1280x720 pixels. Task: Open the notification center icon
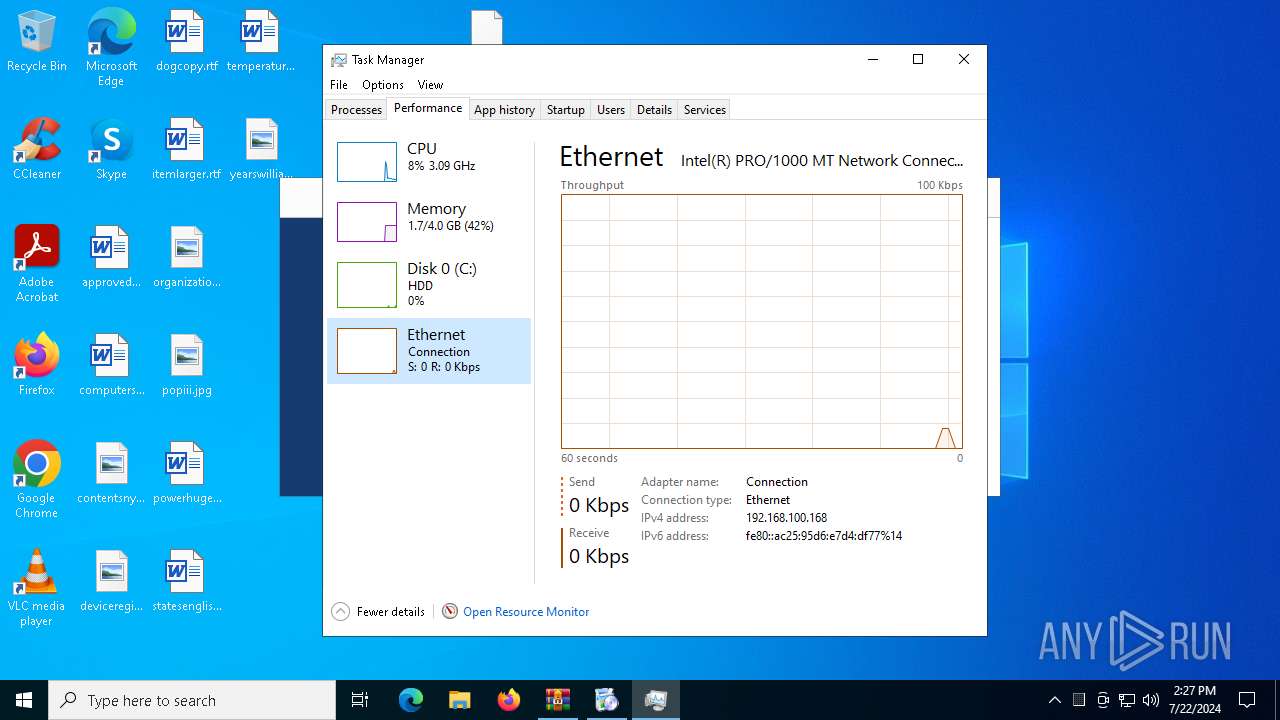(x=1247, y=700)
